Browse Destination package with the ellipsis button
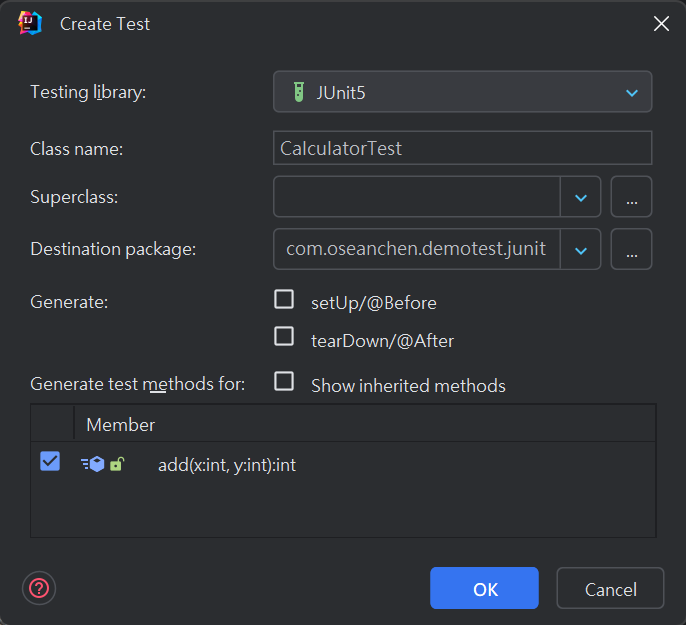The image size is (686, 625). (631, 249)
